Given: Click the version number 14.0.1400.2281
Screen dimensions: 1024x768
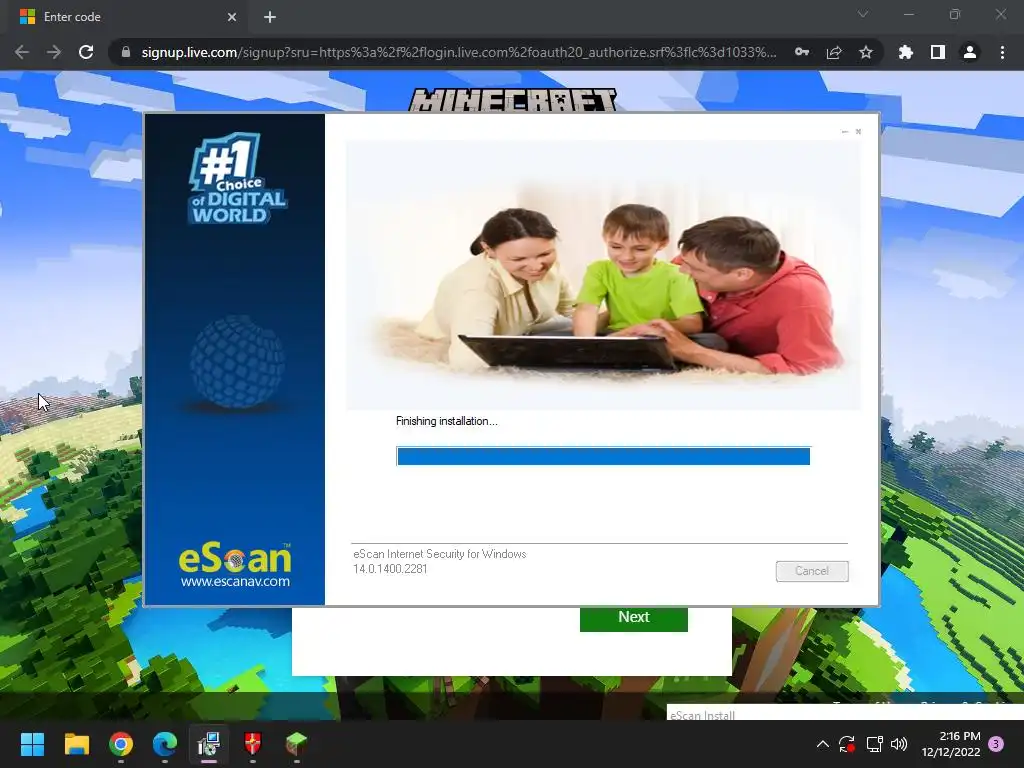Looking at the screenshot, I should coord(391,569).
